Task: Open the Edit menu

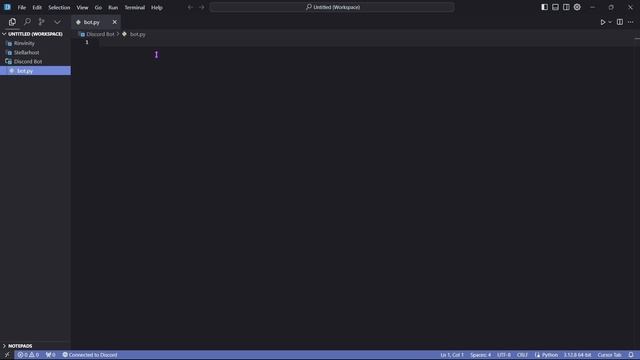Action: coord(37,7)
